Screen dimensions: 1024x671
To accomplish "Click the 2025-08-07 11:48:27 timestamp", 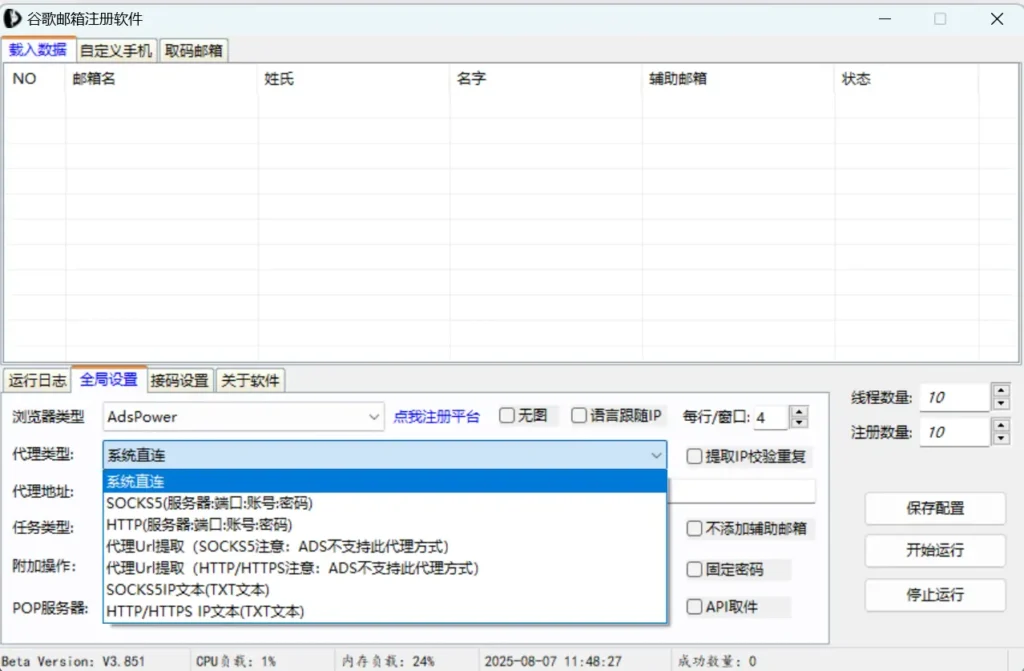I will (x=553, y=661).
